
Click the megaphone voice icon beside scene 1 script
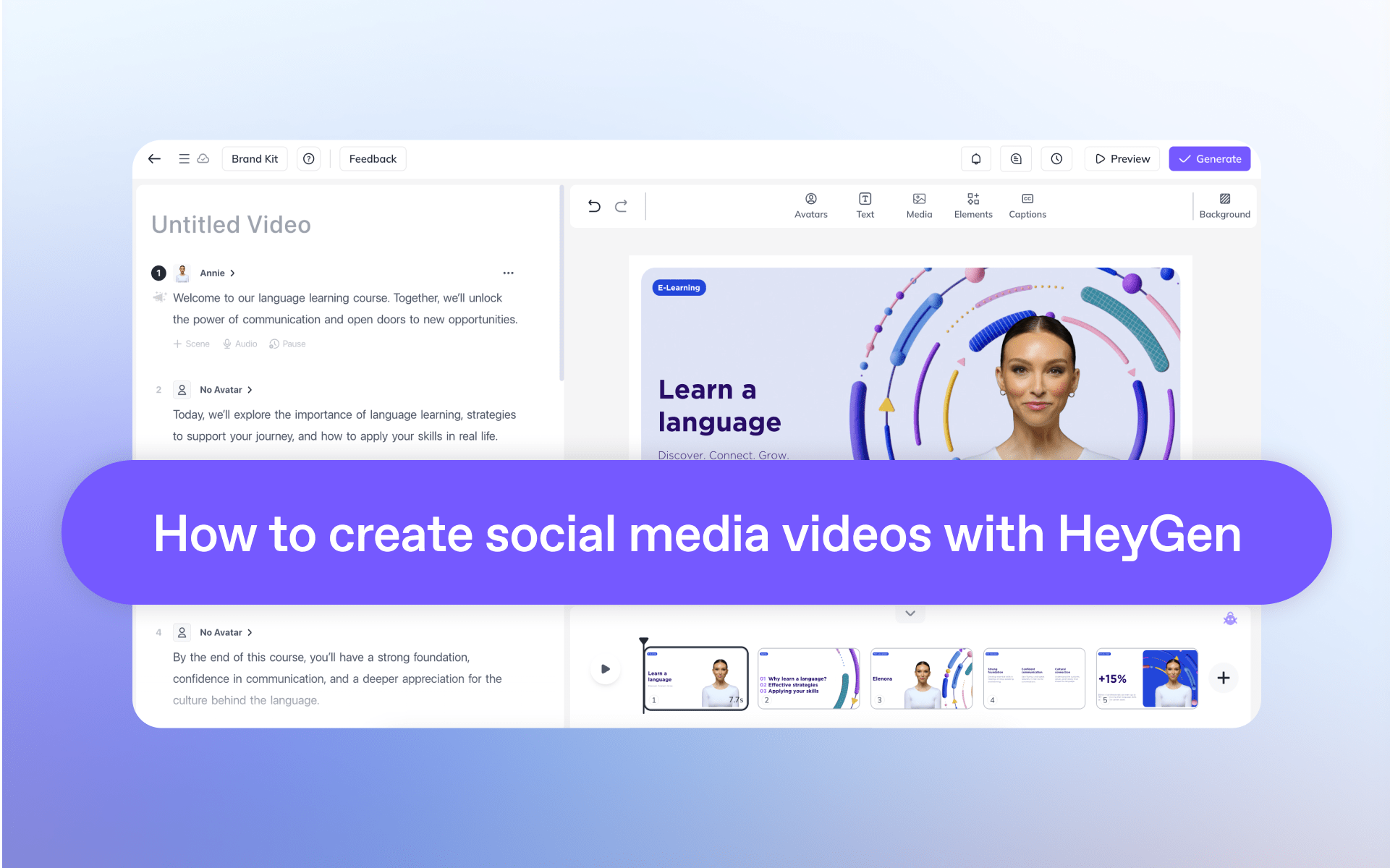160,297
